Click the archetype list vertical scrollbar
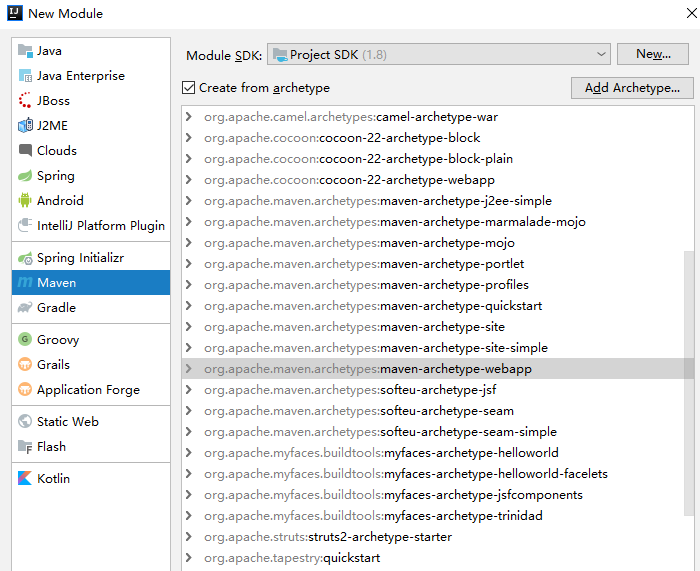 [x=688, y=380]
